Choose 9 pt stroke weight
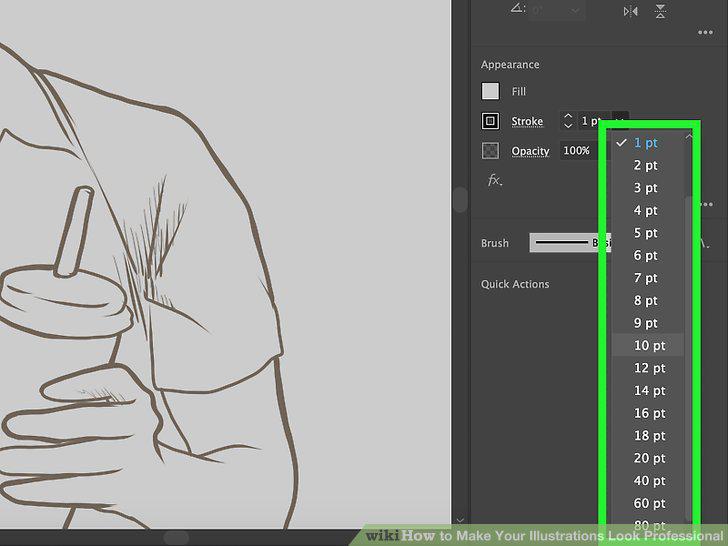728x546 pixels. click(x=648, y=323)
